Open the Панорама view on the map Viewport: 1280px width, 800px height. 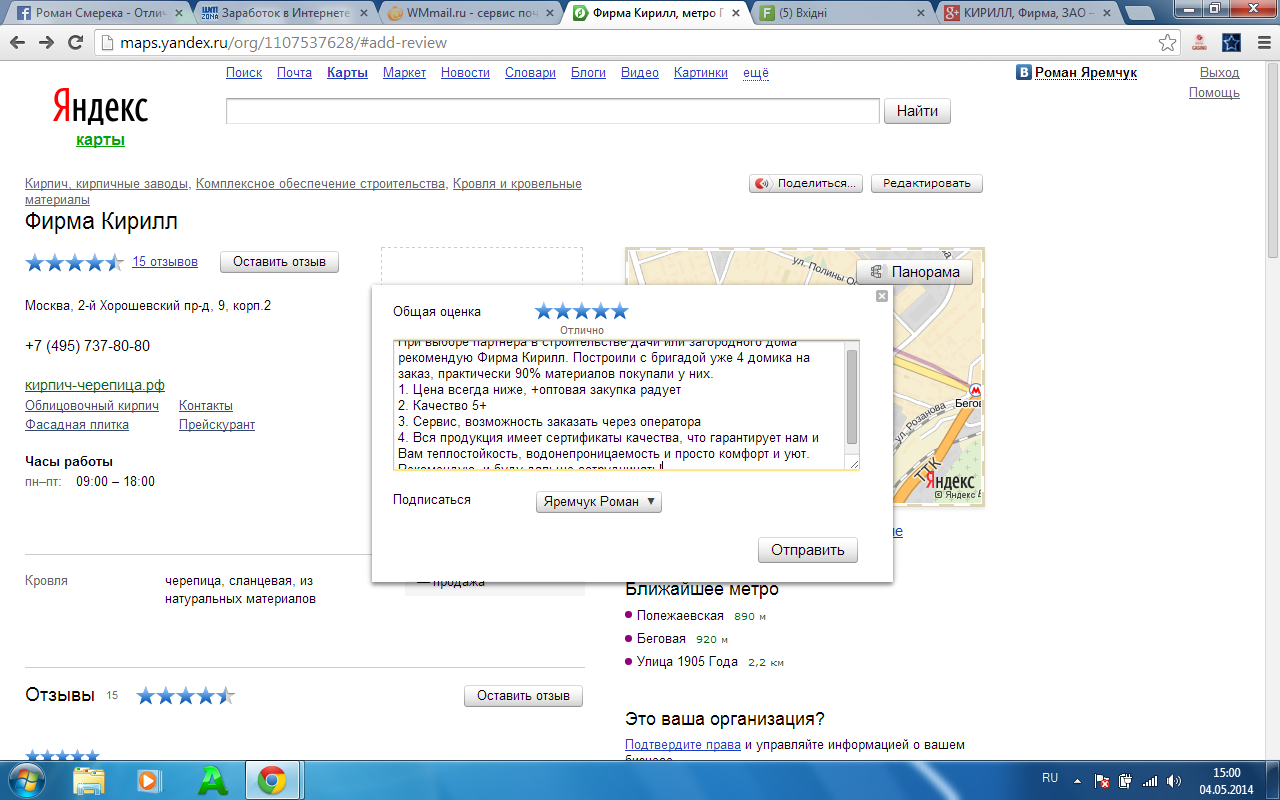(915, 272)
